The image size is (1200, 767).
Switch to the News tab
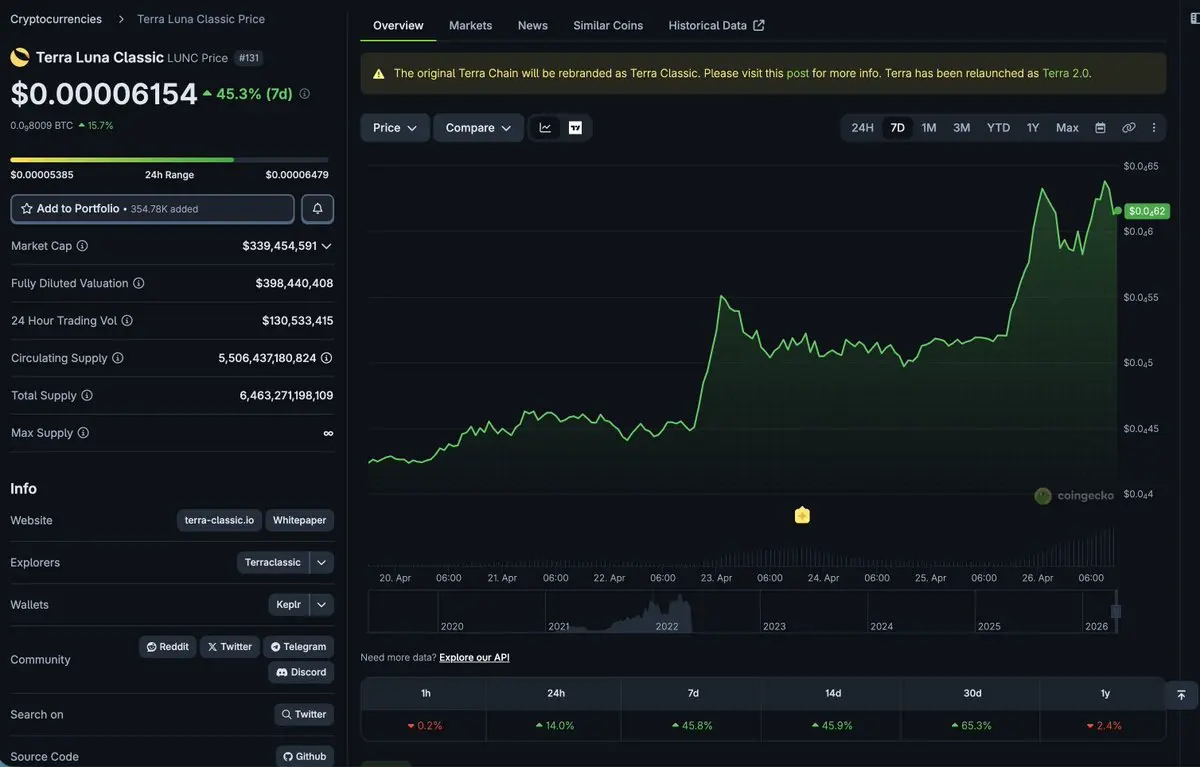pyautogui.click(x=533, y=25)
